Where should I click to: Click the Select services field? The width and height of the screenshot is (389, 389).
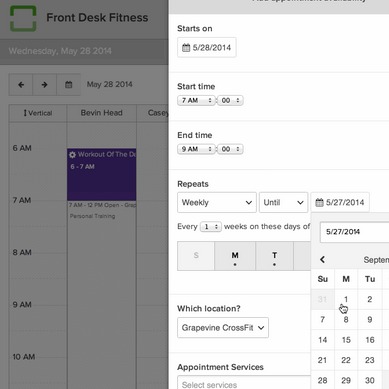(244, 382)
